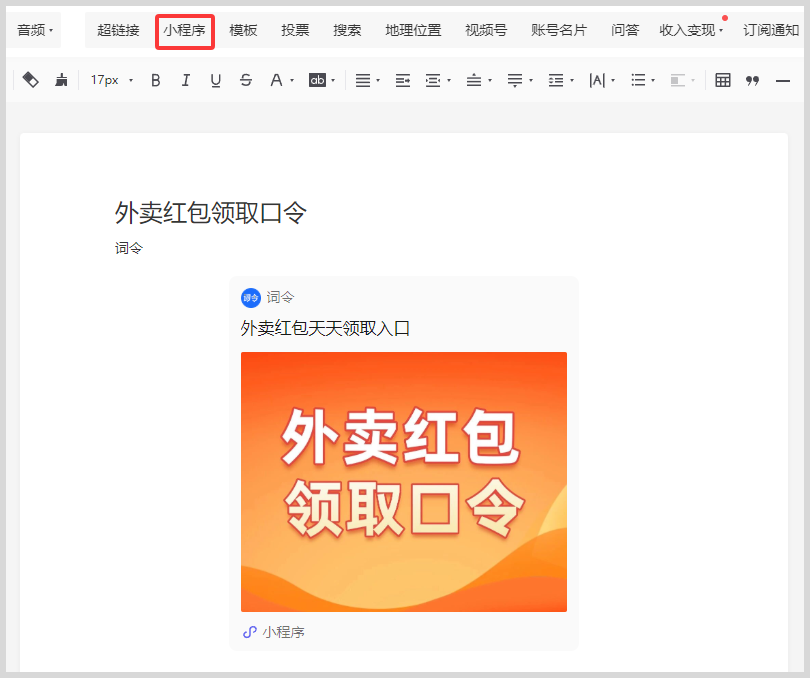Expand the spacing after paragraph dropdown arrow
Viewport: 810px width, 678px height.
pos(531,81)
